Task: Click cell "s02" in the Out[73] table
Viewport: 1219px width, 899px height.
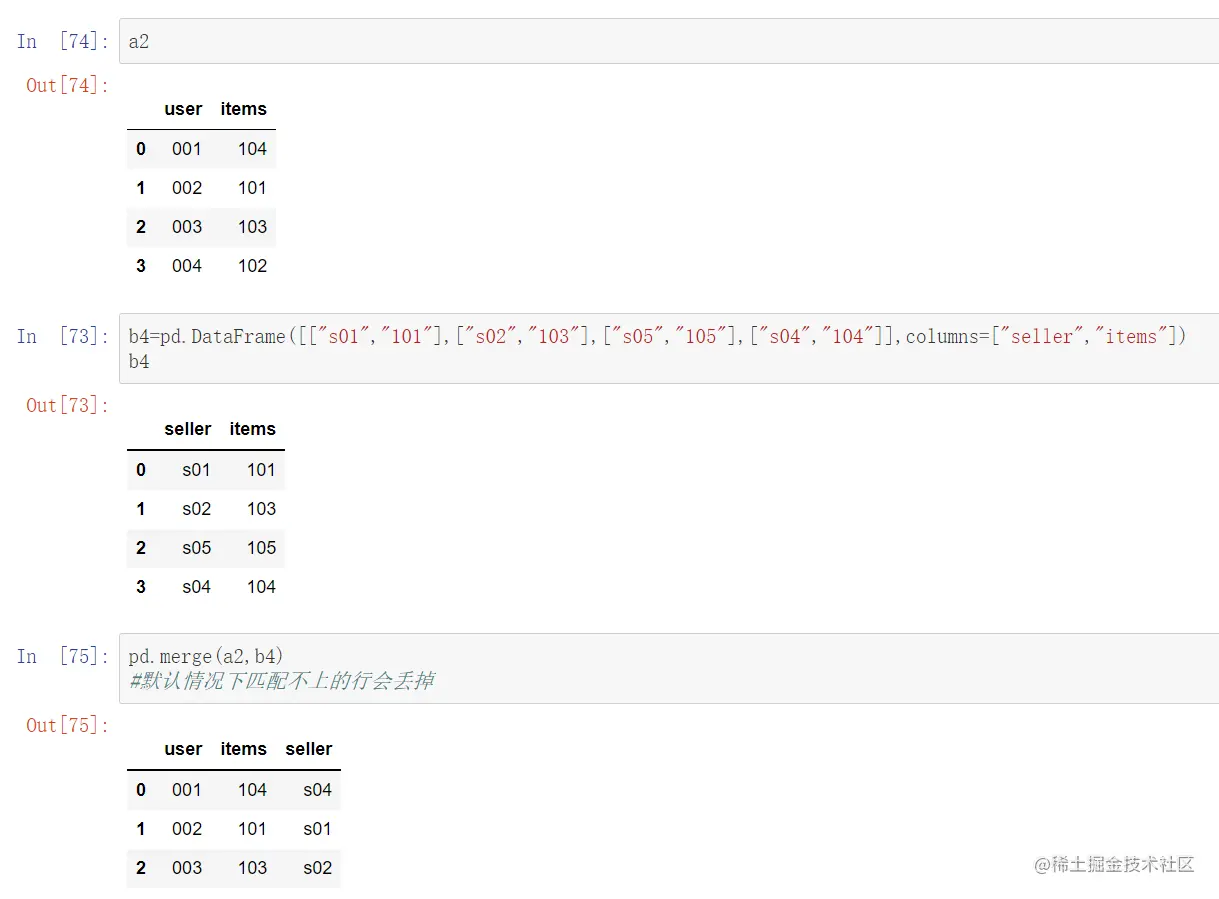Action: coord(196,509)
